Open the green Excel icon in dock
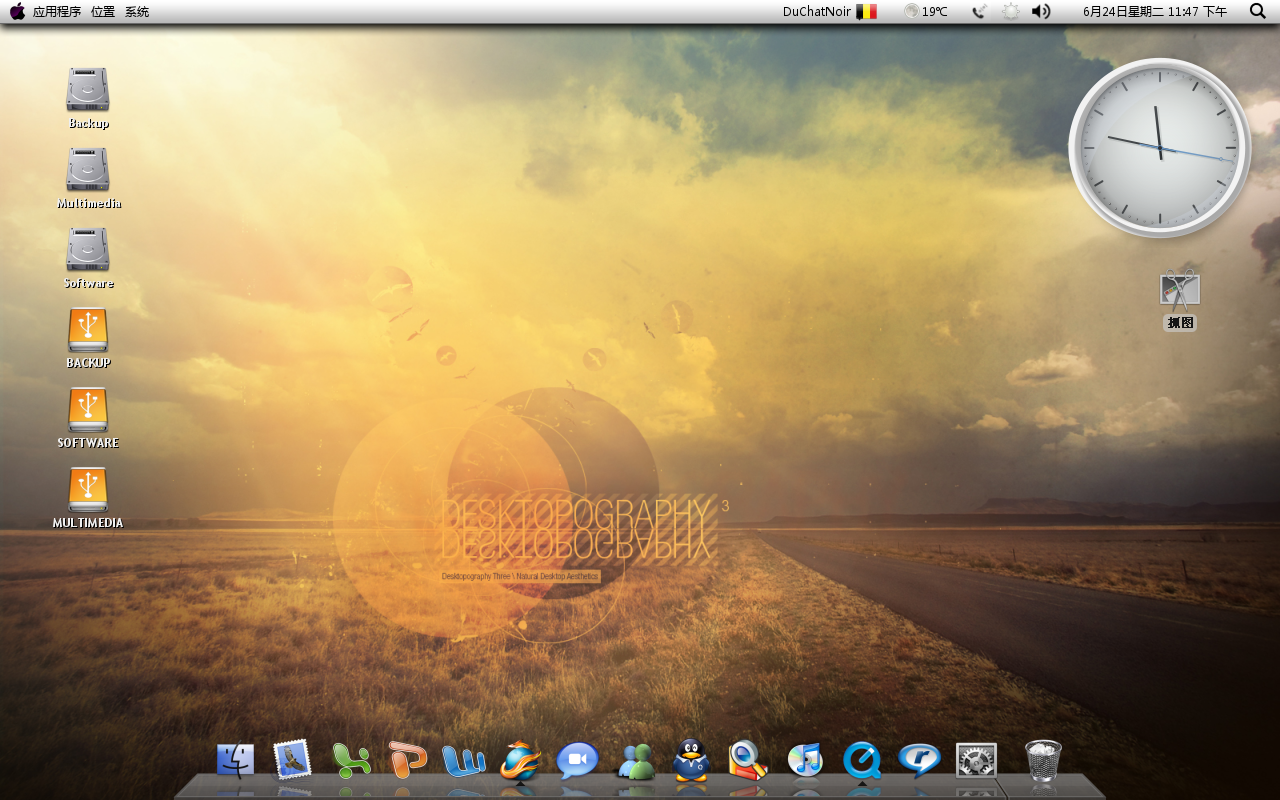1280x800 pixels. 350,760
